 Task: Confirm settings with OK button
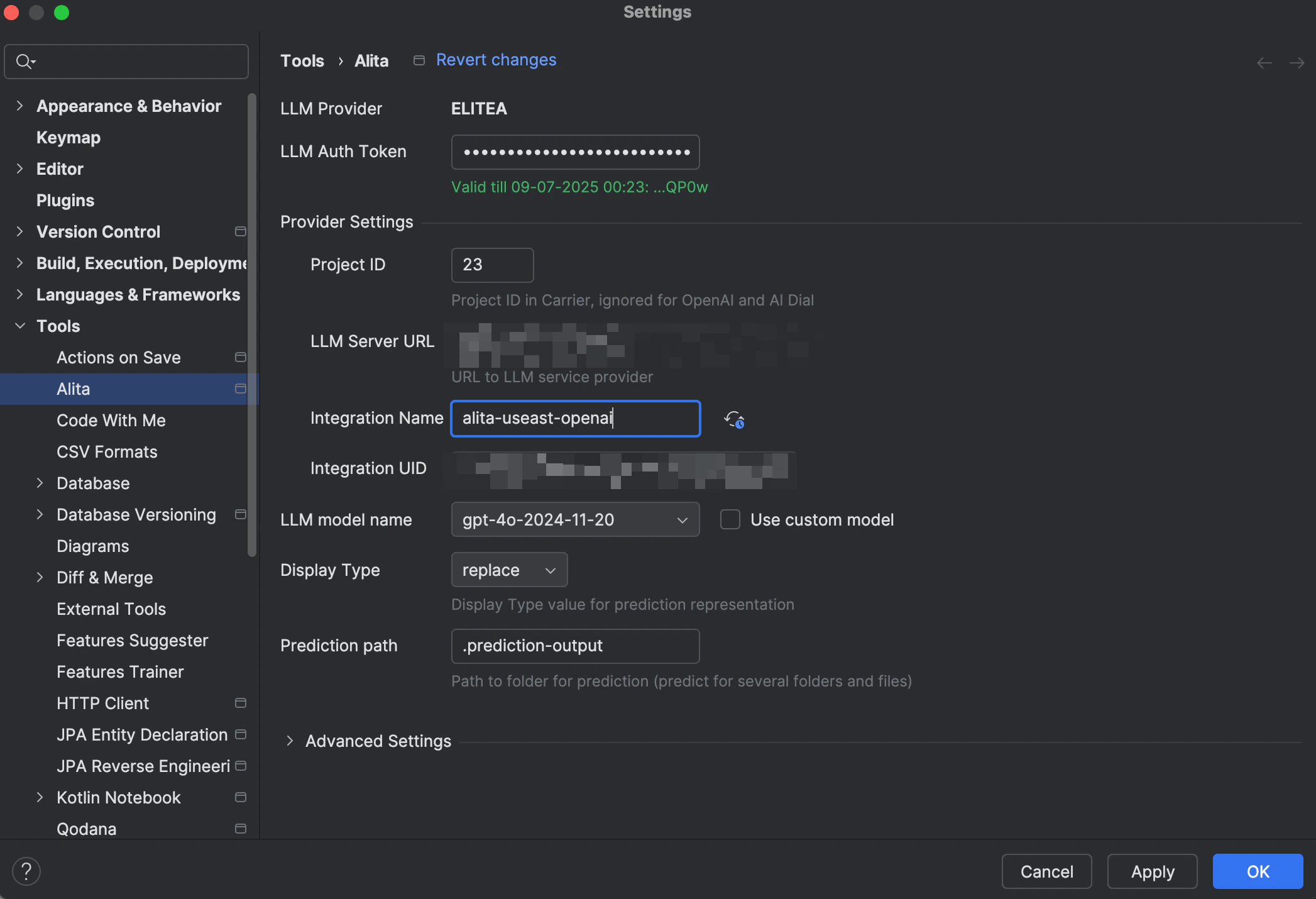click(1258, 871)
